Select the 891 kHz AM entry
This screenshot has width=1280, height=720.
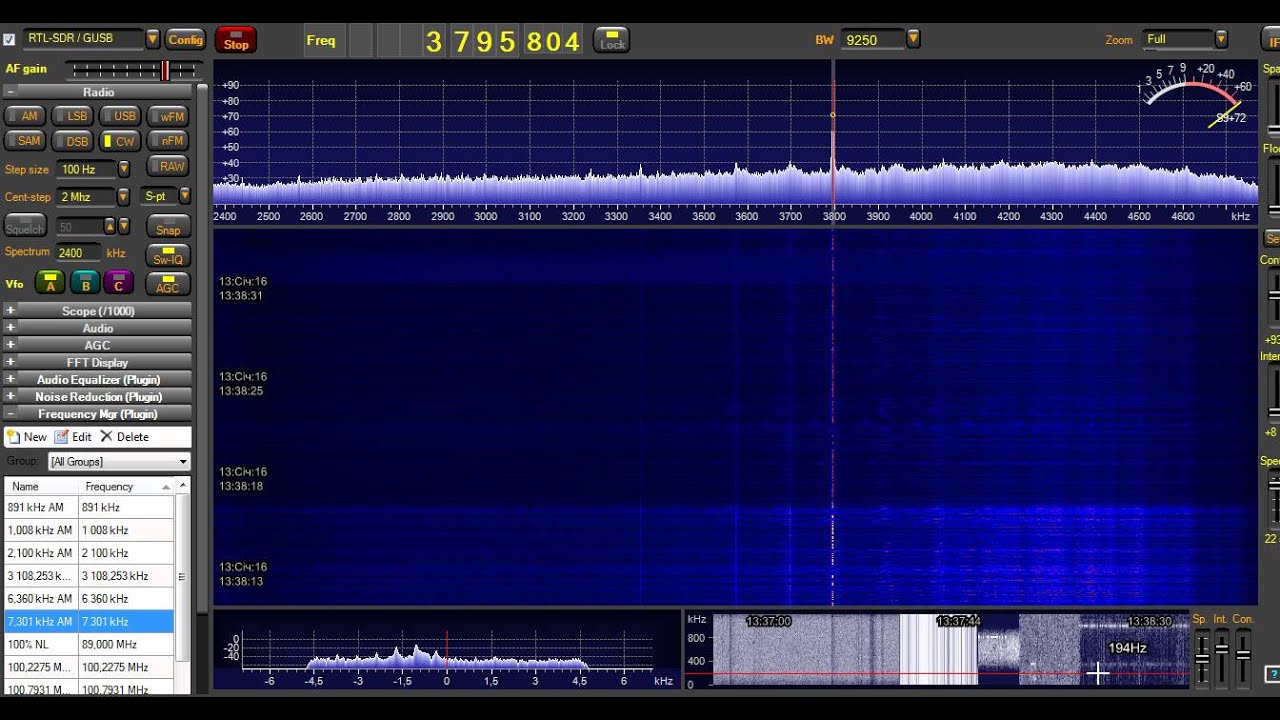pos(89,507)
